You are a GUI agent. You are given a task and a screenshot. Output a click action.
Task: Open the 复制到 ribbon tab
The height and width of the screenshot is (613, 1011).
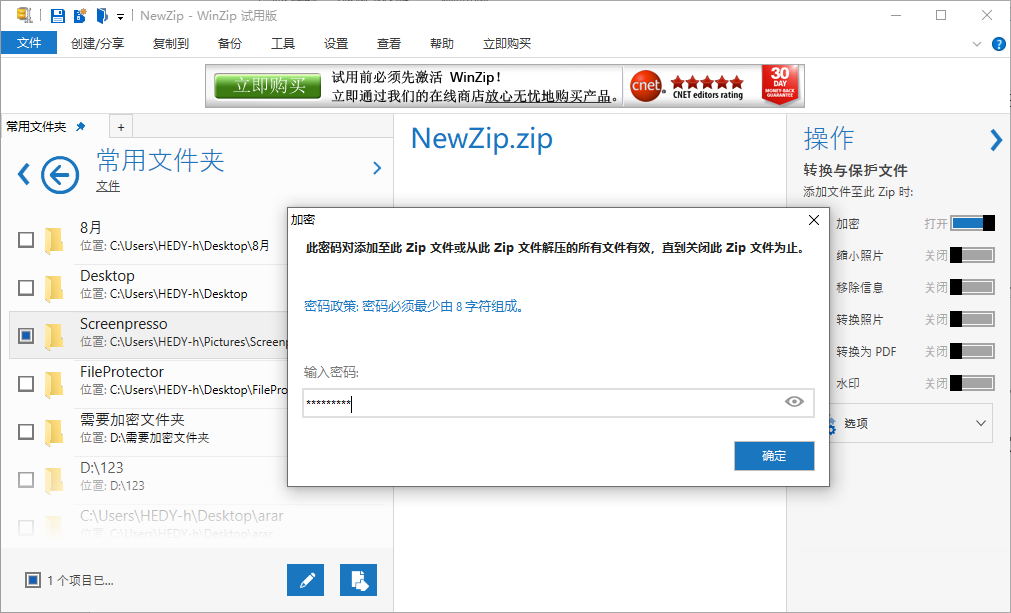pos(171,43)
